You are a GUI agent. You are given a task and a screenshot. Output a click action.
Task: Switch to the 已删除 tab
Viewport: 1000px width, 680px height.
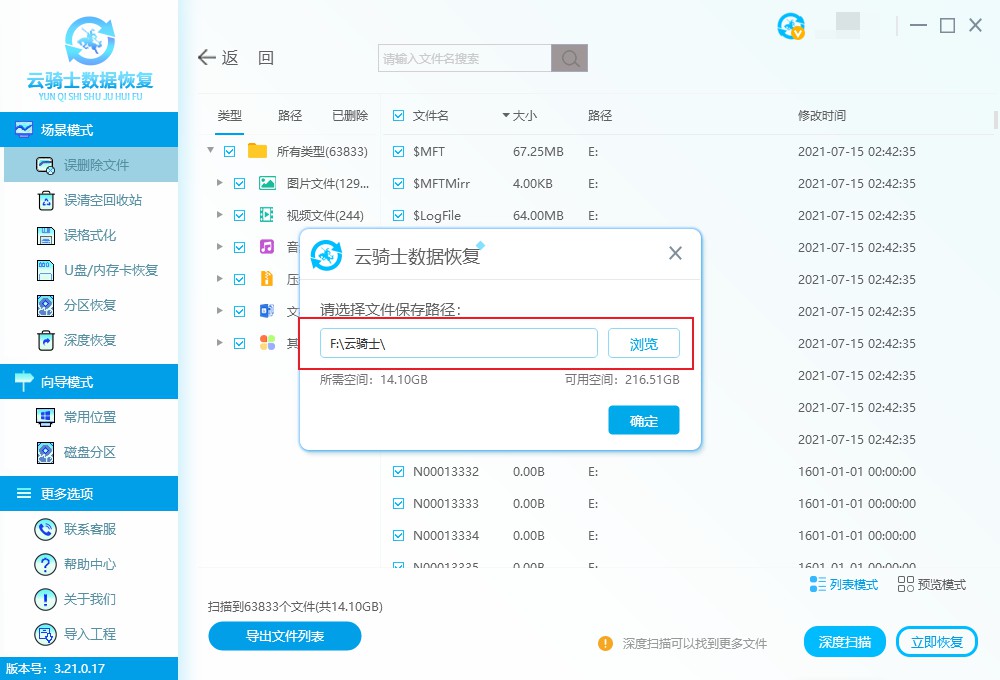[x=350, y=115]
